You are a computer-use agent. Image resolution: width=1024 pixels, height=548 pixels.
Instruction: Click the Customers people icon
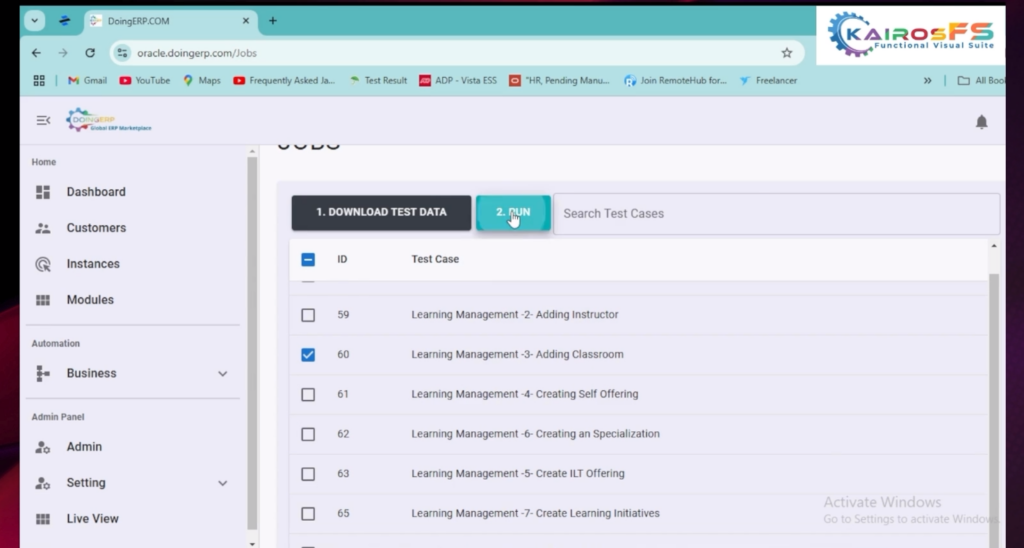point(43,228)
